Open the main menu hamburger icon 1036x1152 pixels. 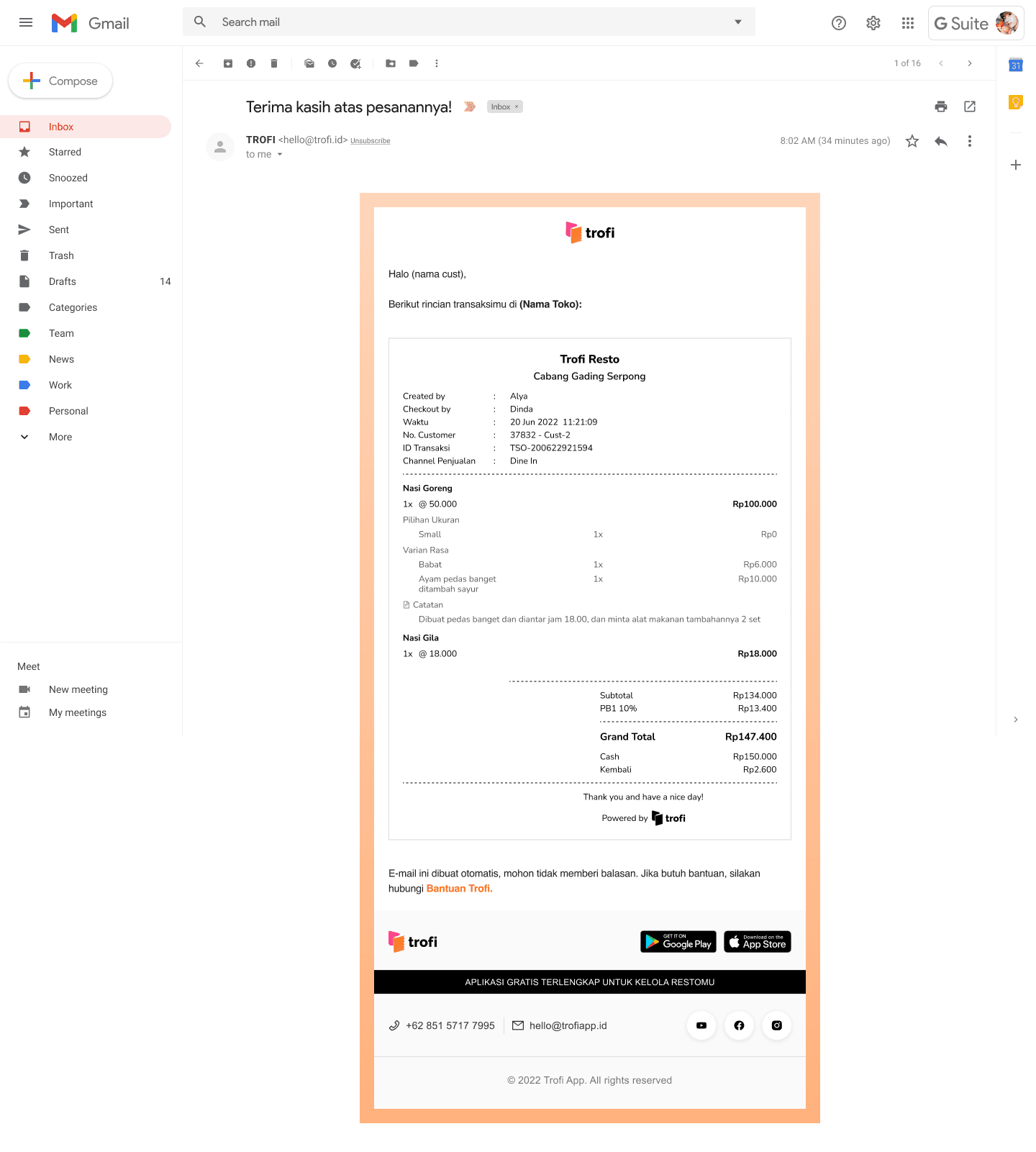(26, 22)
